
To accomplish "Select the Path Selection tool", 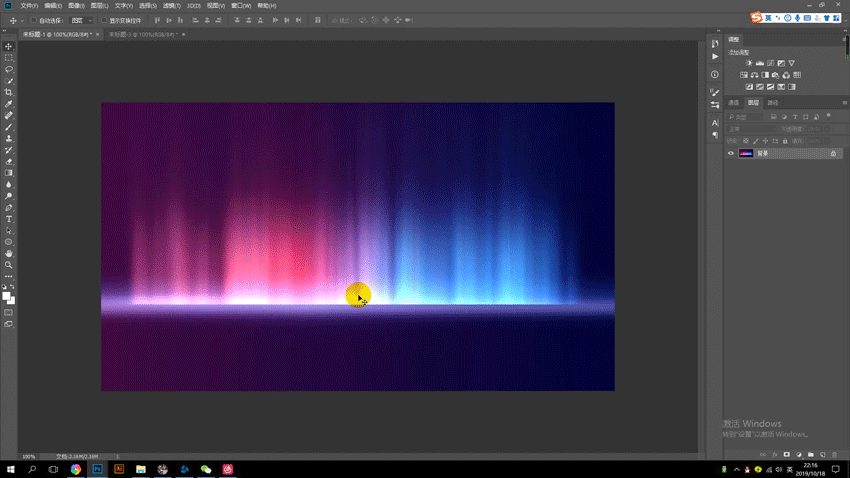I will (9, 231).
